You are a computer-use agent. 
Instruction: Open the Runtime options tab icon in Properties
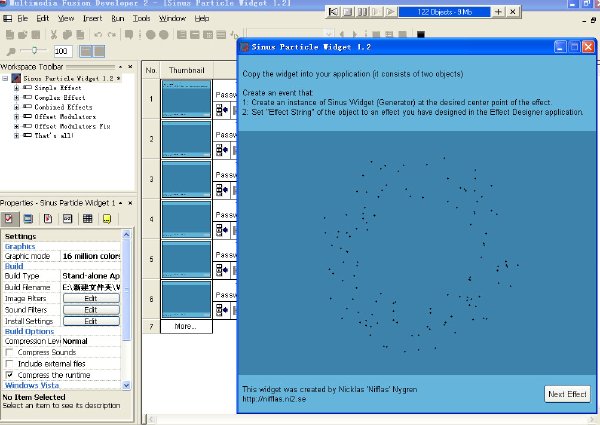[x=48, y=219]
